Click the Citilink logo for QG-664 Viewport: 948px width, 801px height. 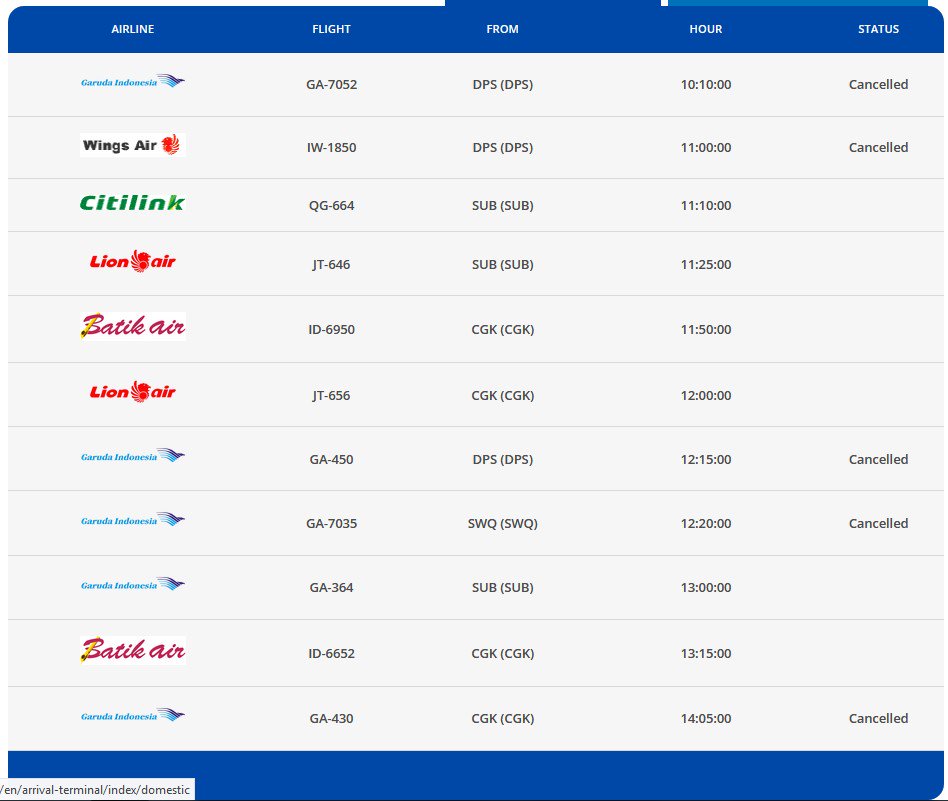pos(132,203)
